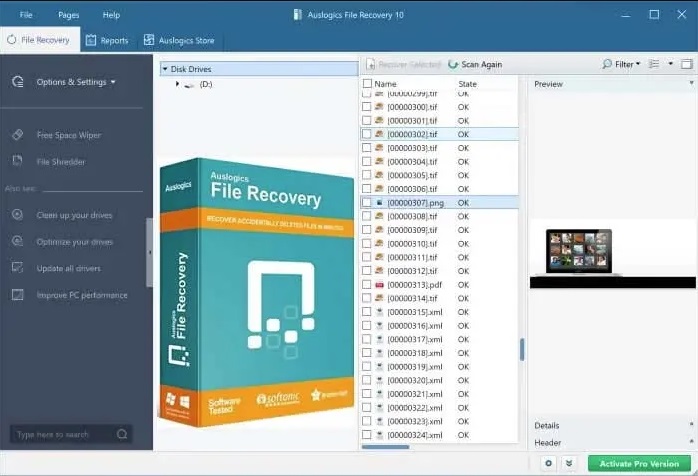
Task: Click the search magnifier icon in sidebar
Action: click(x=122, y=435)
